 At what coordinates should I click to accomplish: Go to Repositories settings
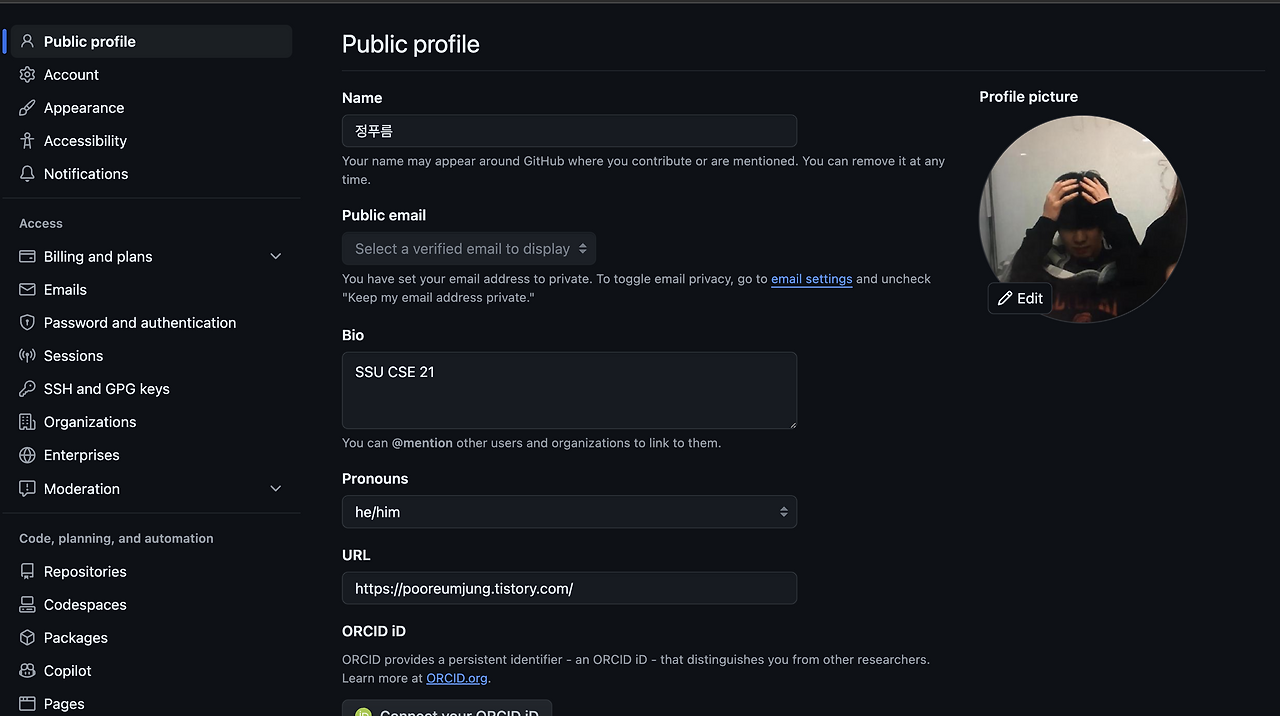(x=85, y=572)
